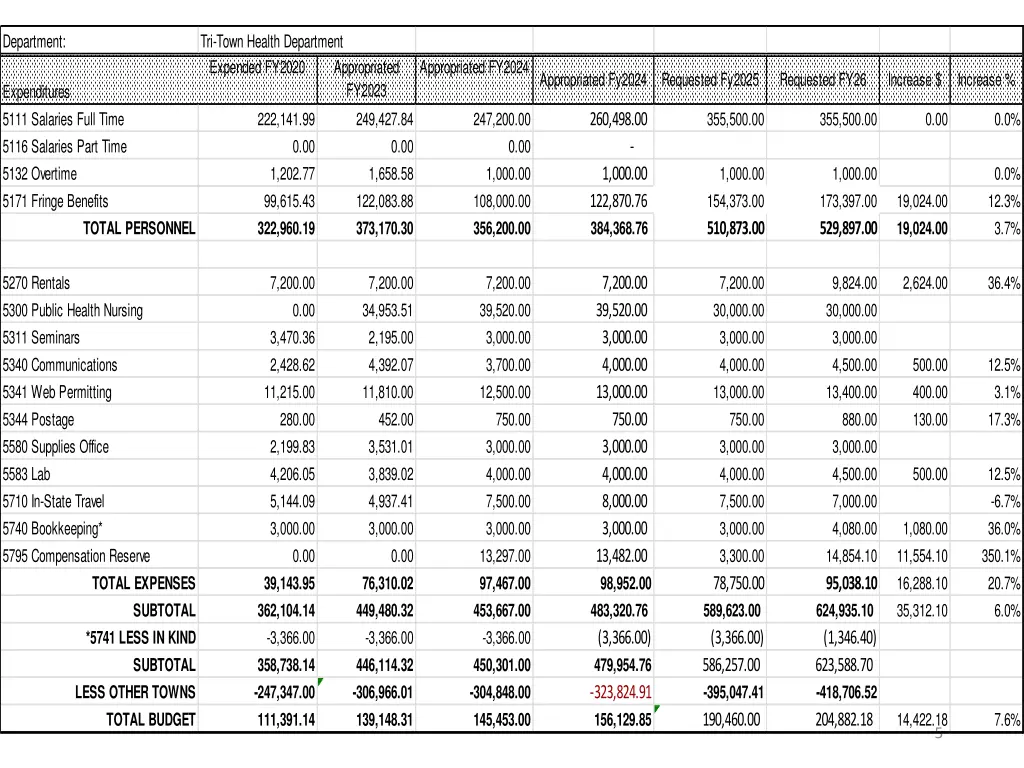Viewport: 1024px width, 768px height.
Task: Select the 'LESS OTHER TOWNS' row label
Action: (x=135, y=692)
